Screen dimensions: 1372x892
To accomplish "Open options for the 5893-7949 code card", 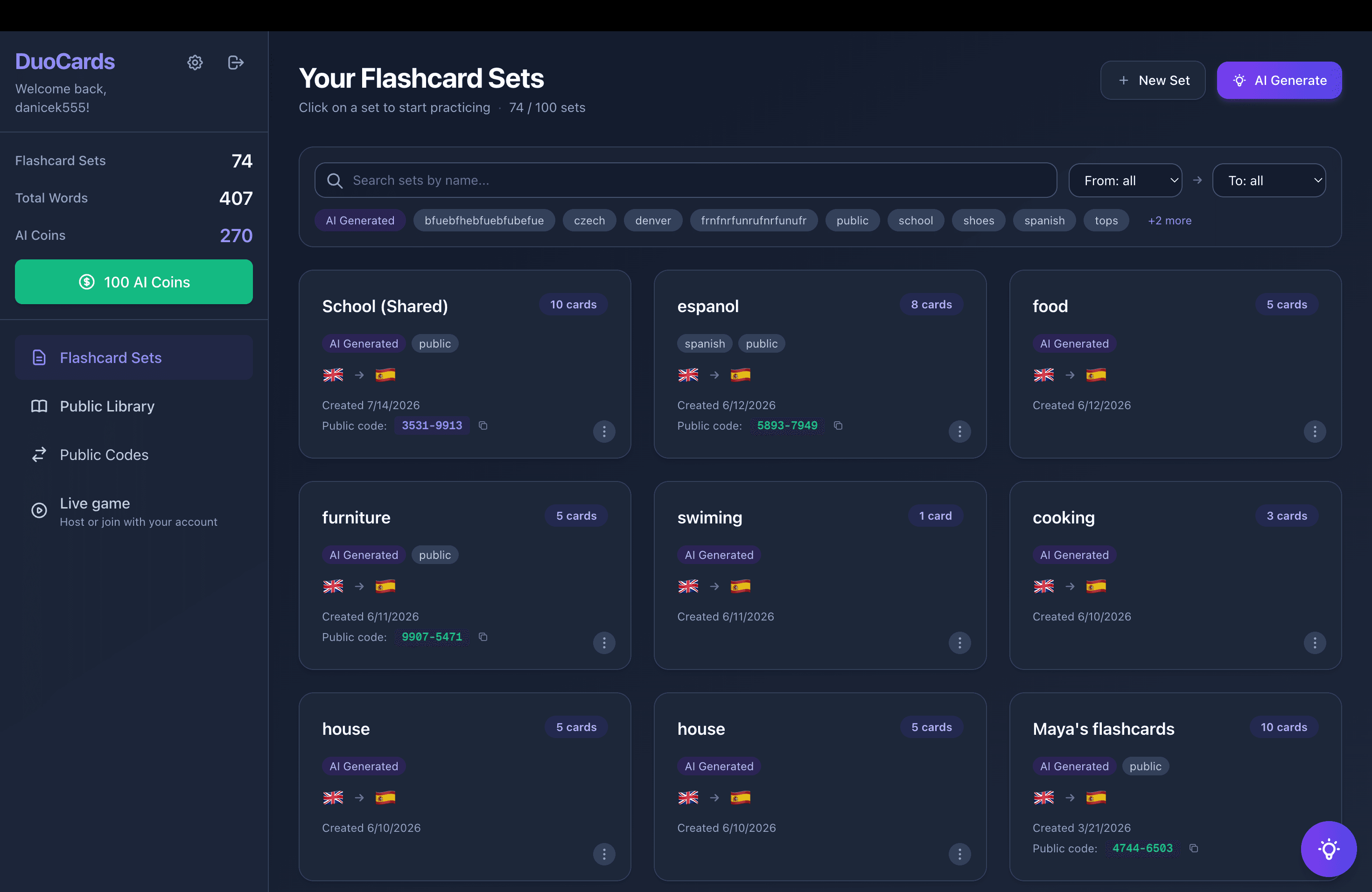I will click(x=960, y=432).
